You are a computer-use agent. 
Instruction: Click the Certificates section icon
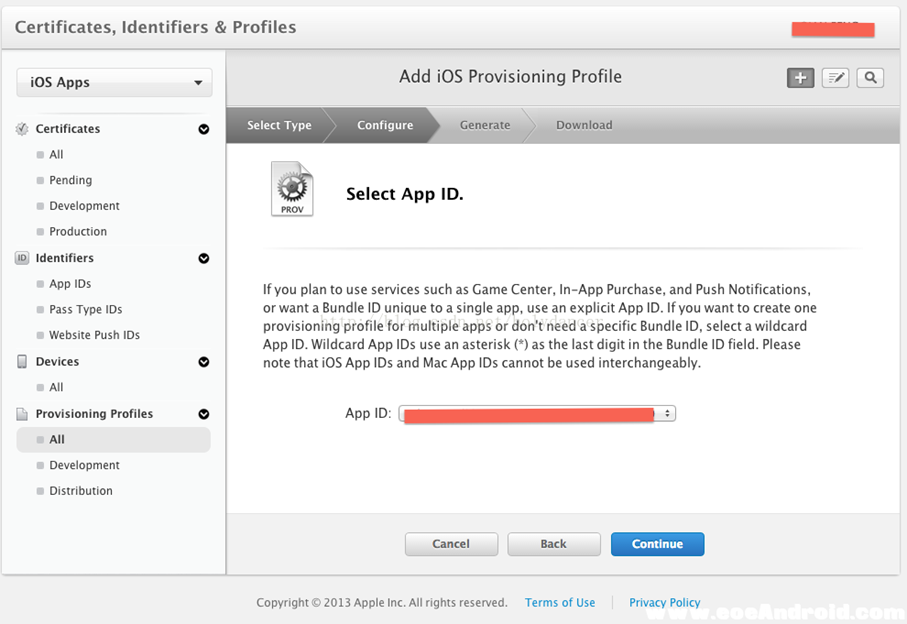[x=22, y=129]
